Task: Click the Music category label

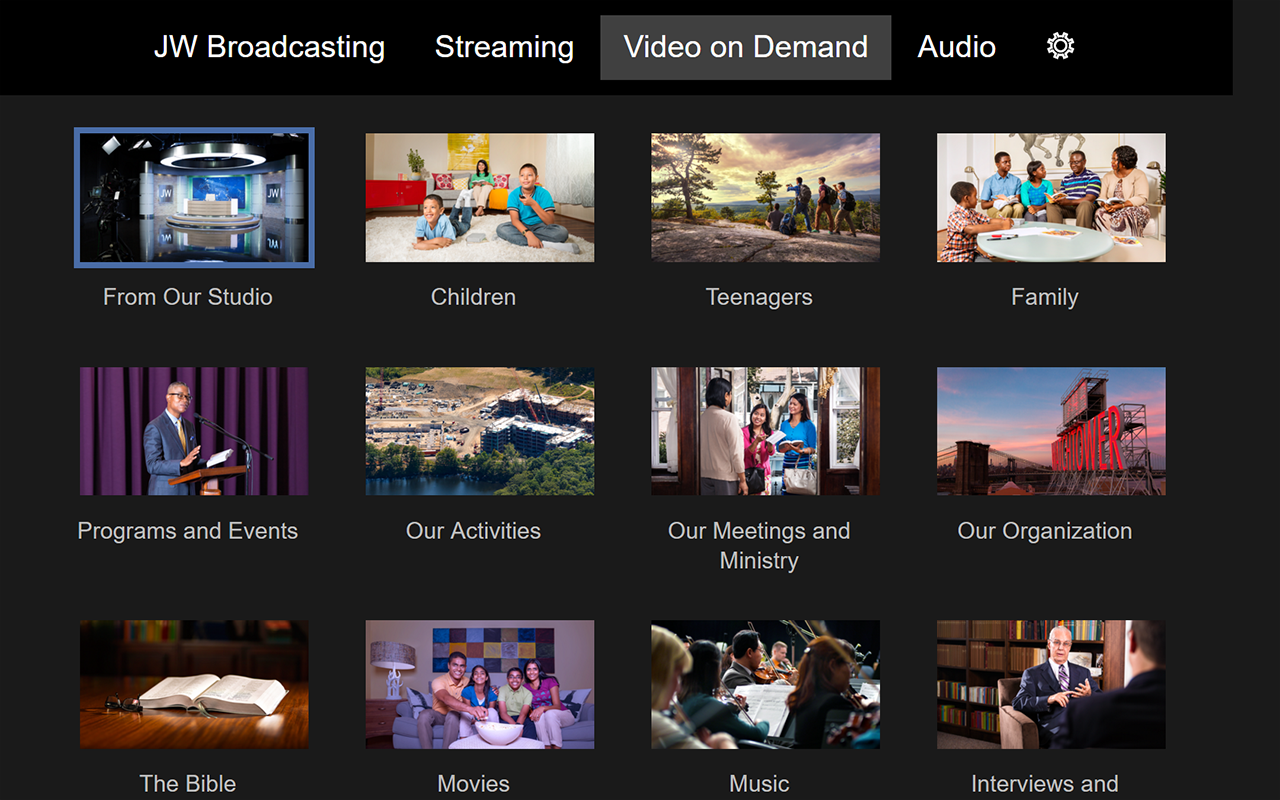Action: tap(758, 784)
